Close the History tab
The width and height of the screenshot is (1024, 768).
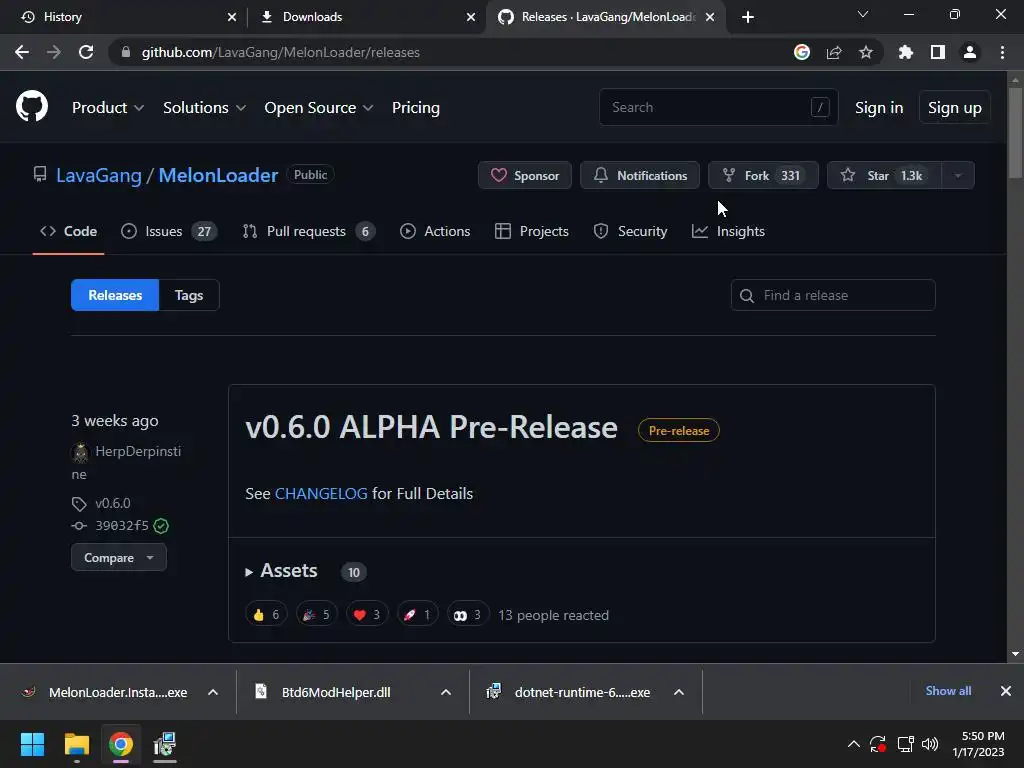(232, 17)
